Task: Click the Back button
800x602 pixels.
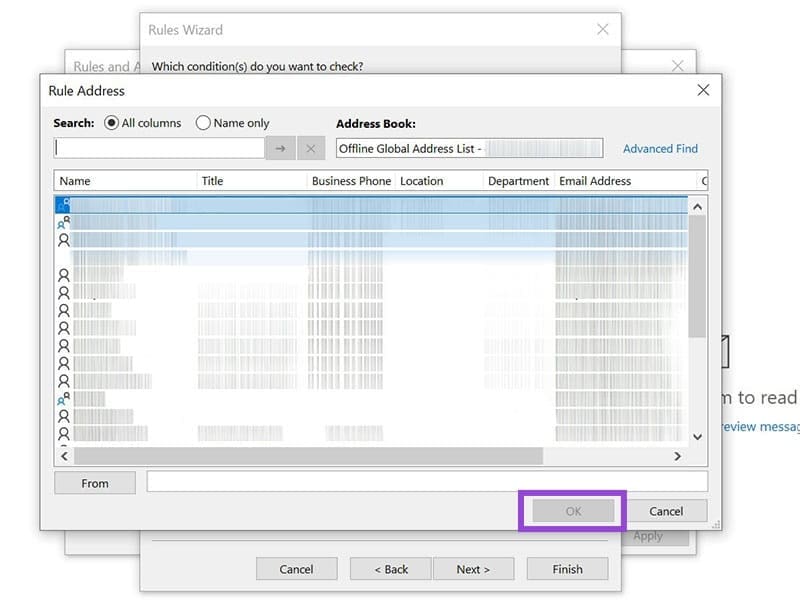Action: pos(390,569)
